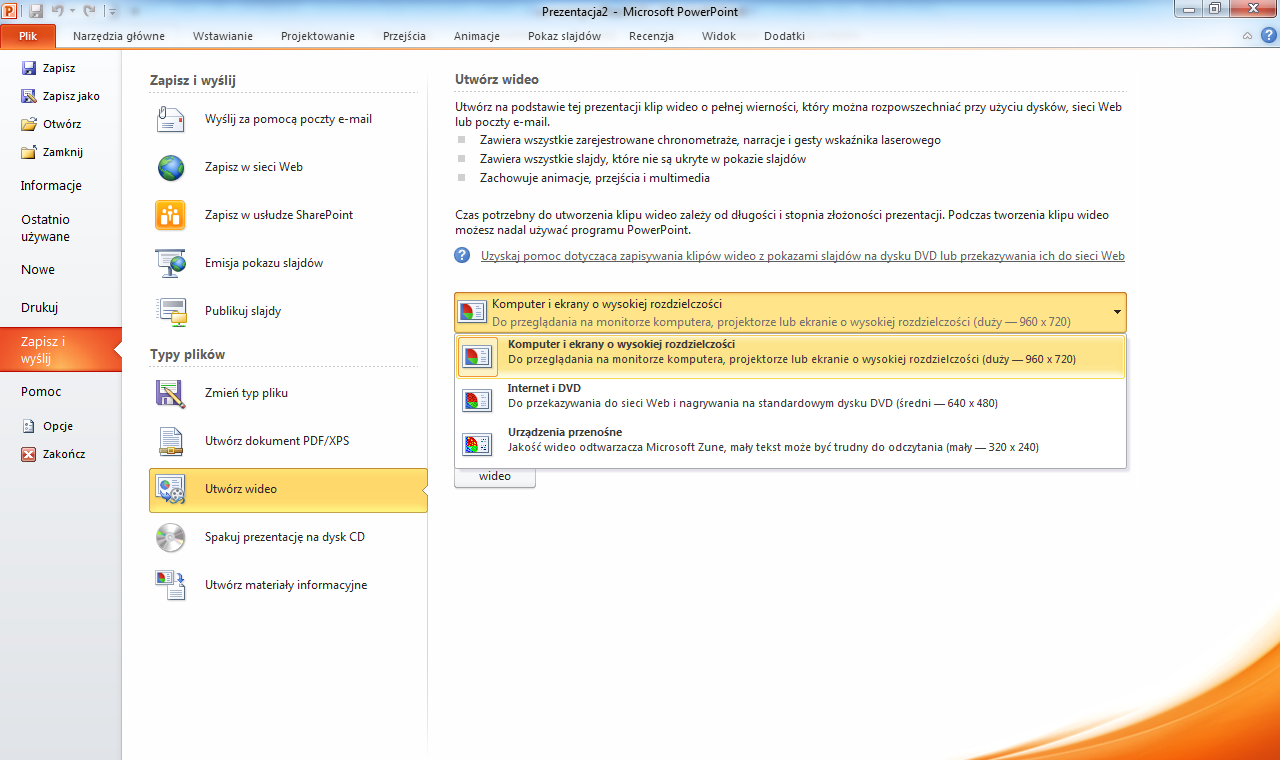Screen dimensions: 1280x760
Task: Select Spakuj prezentację na dysk CD label
Action: click(285, 537)
